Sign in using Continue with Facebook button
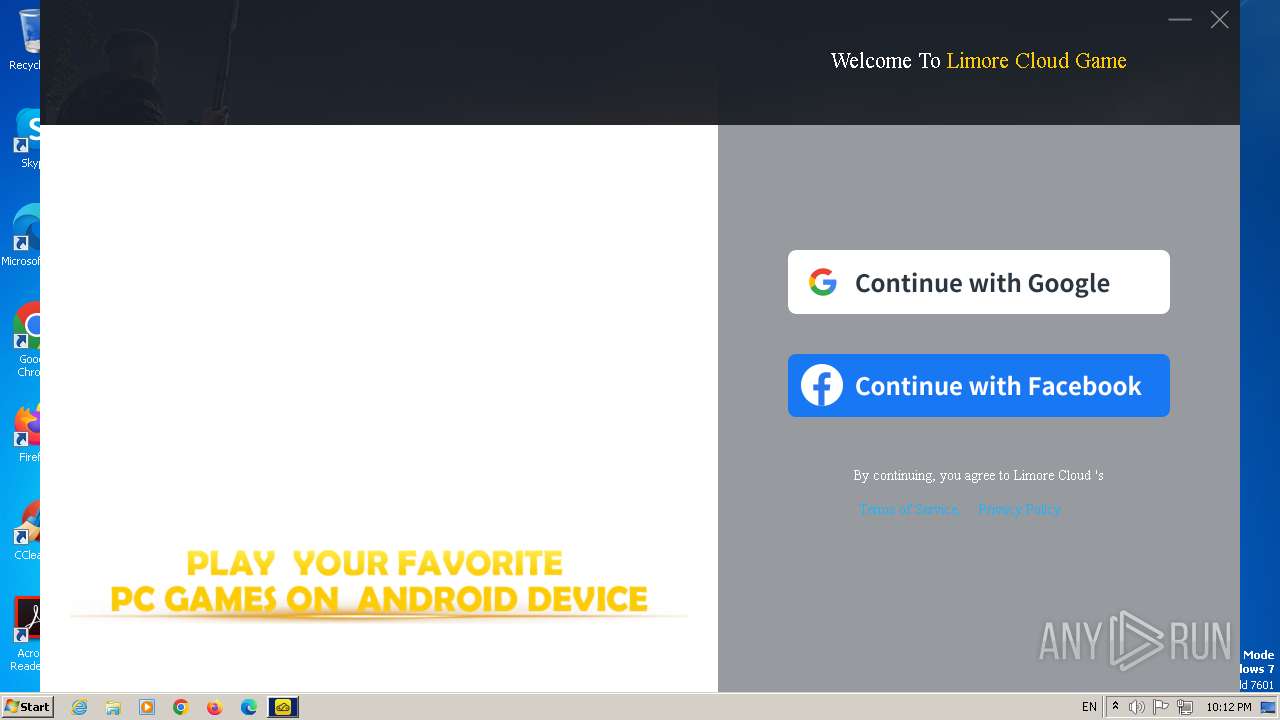The height and width of the screenshot is (720, 1280). click(978, 385)
